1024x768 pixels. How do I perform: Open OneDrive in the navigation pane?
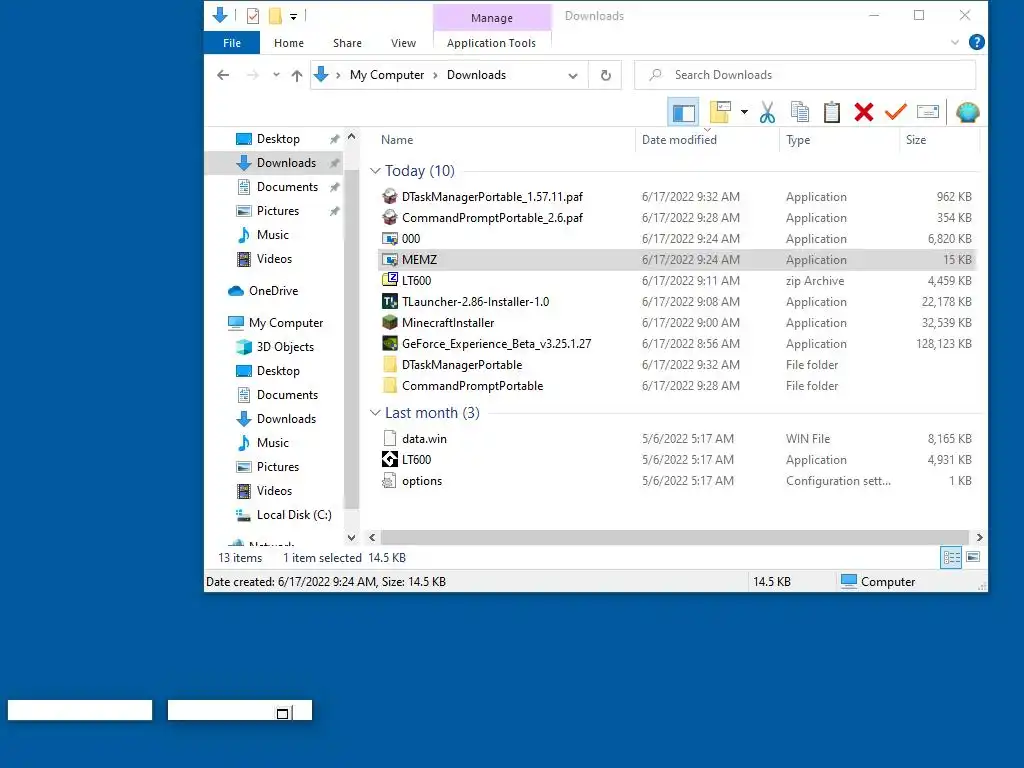tap(273, 291)
